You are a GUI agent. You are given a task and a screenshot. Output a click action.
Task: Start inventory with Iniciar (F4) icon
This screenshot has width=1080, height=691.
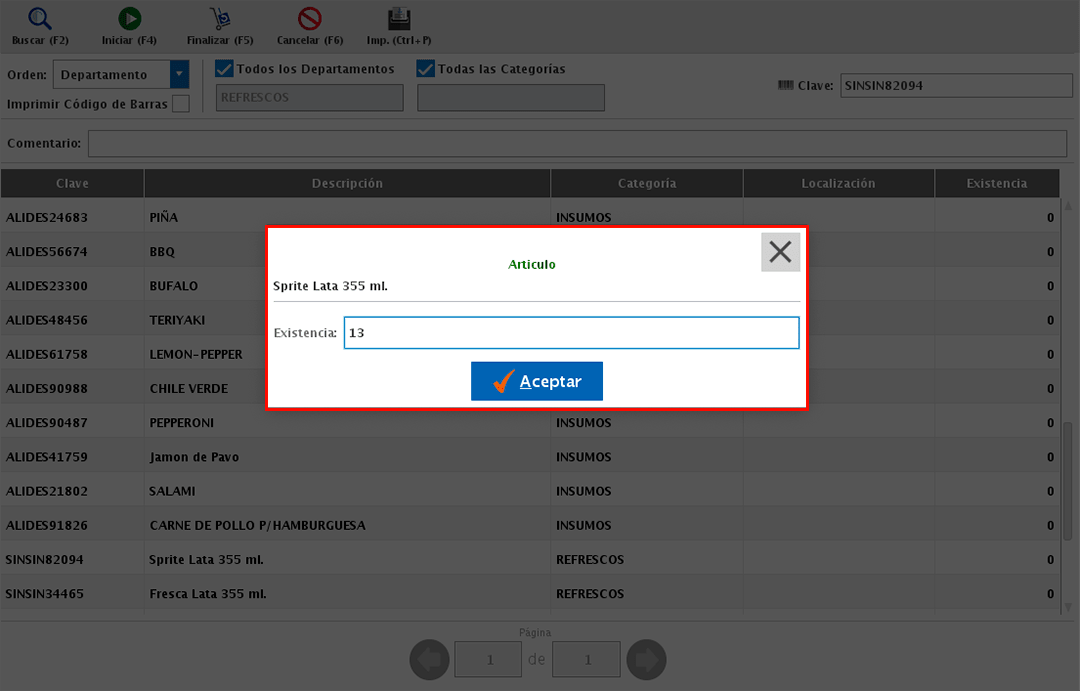point(129,19)
